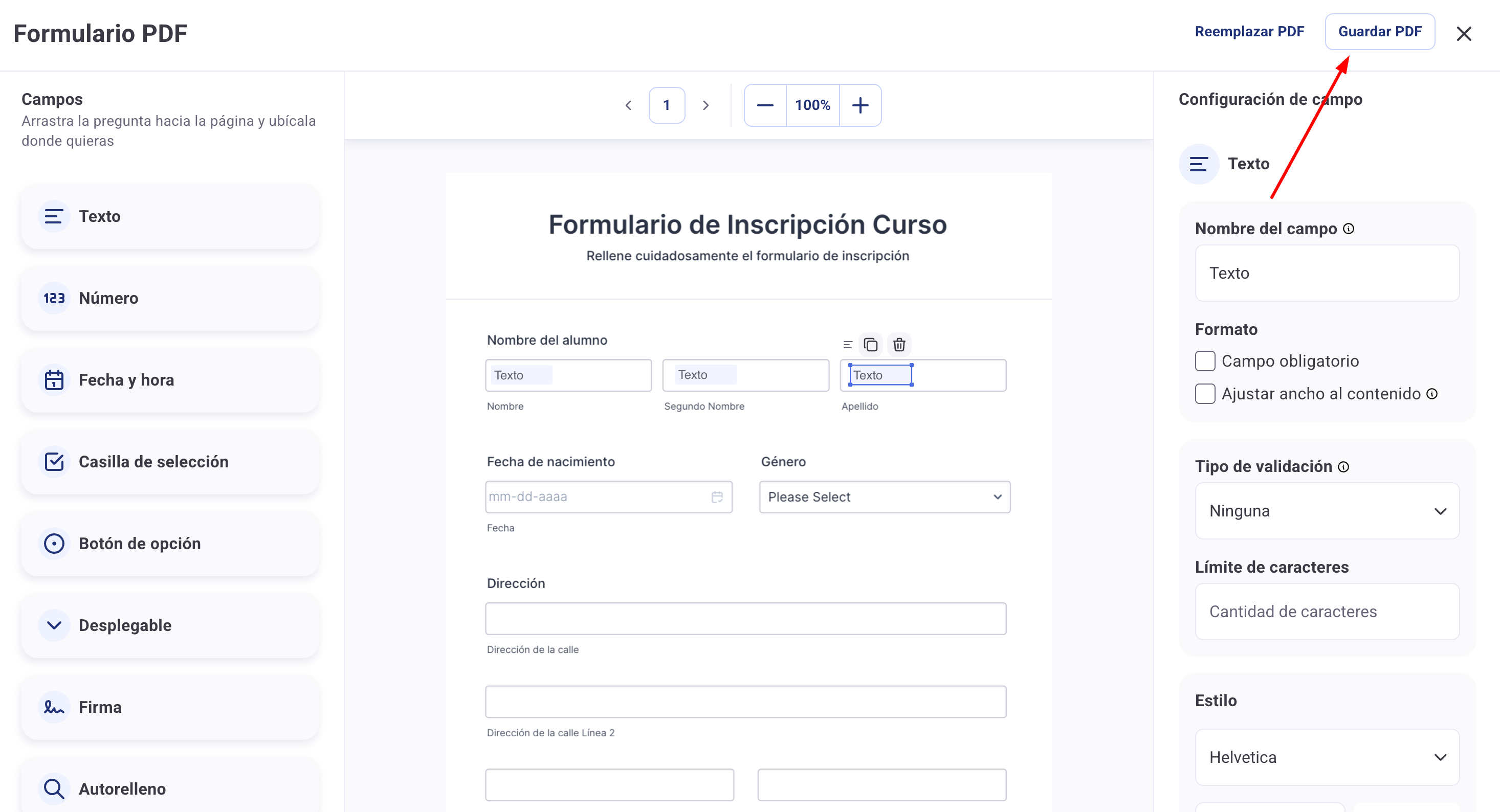The height and width of the screenshot is (812, 1500).
Task: Select the Casilla de selección field type
Action: tap(170, 462)
